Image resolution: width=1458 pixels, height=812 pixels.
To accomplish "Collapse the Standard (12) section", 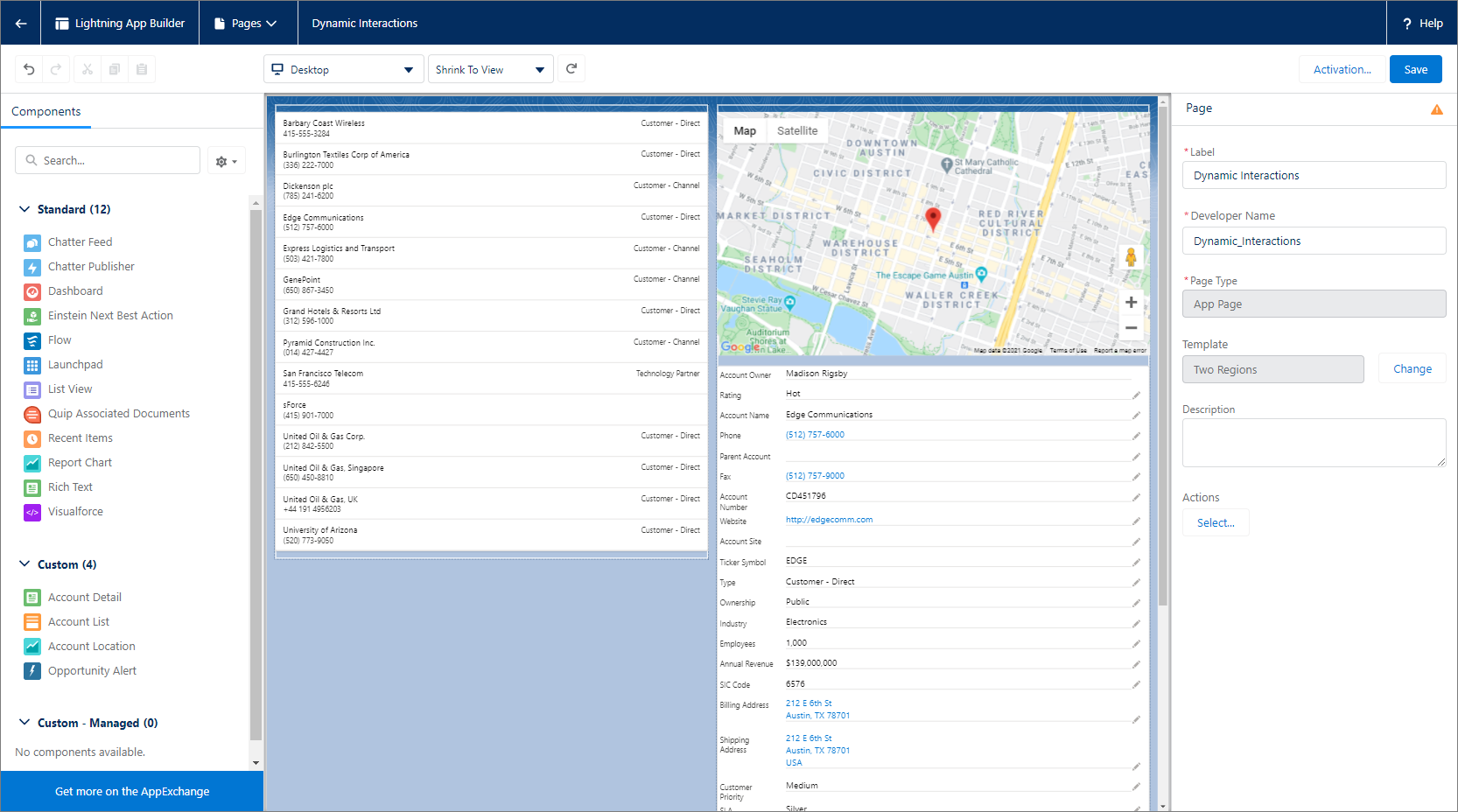I will [25, 209].
